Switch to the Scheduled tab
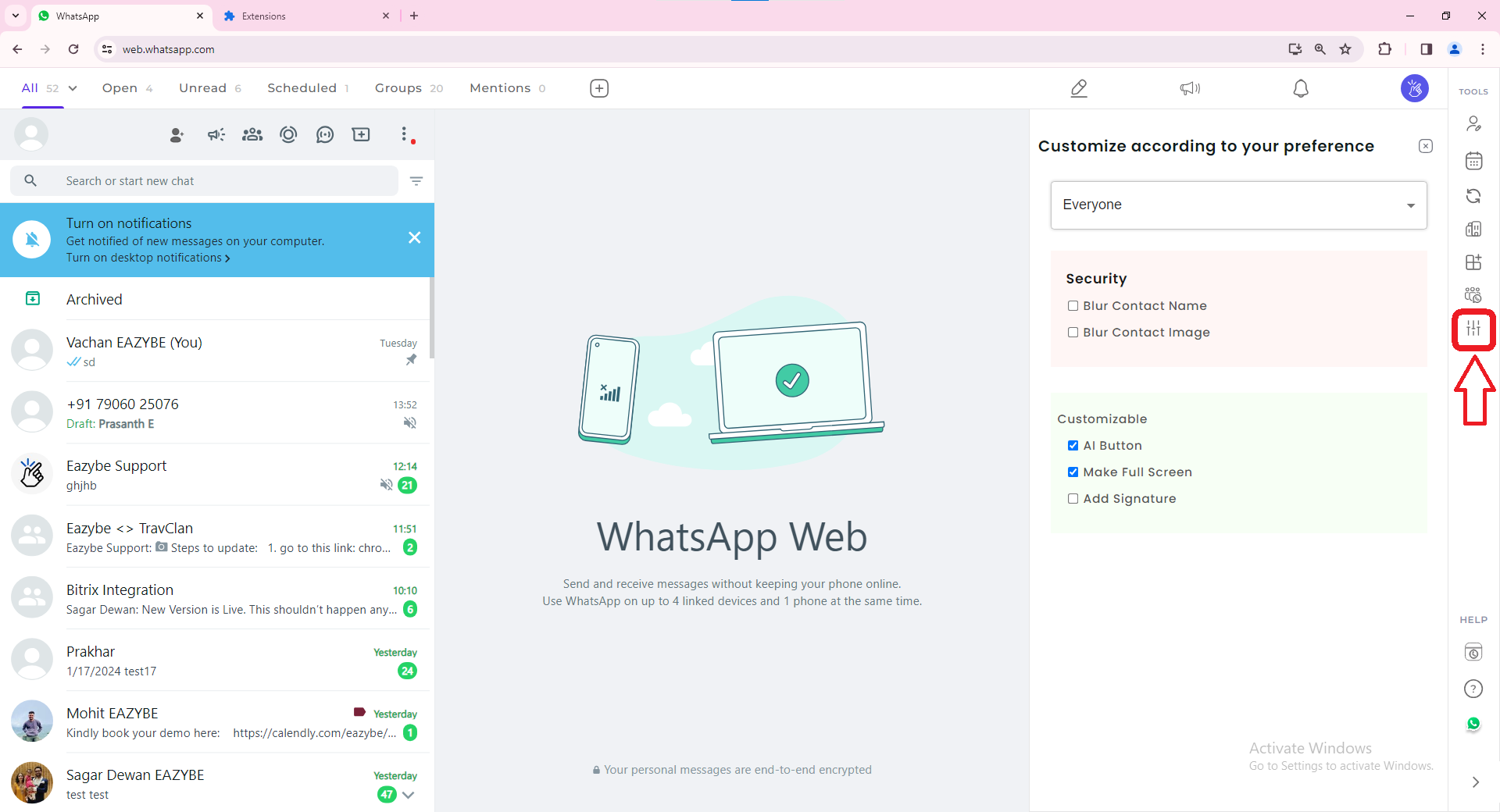 308,88
